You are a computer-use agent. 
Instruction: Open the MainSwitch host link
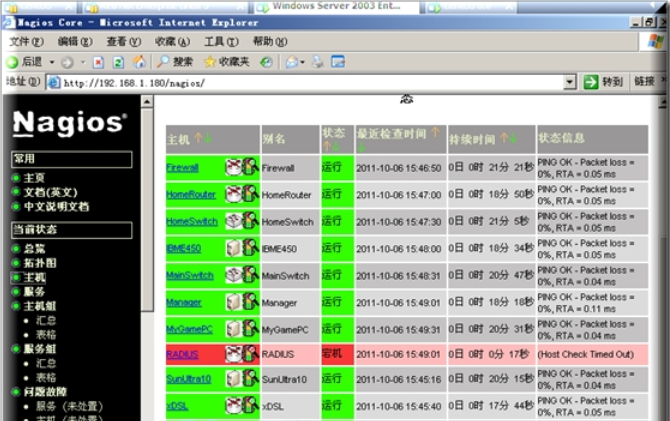(190, 275)
